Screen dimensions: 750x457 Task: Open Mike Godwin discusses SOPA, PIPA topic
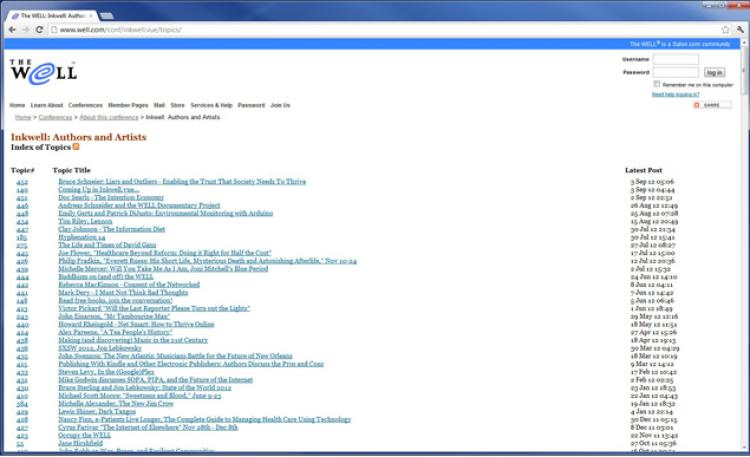coord(155,380)
